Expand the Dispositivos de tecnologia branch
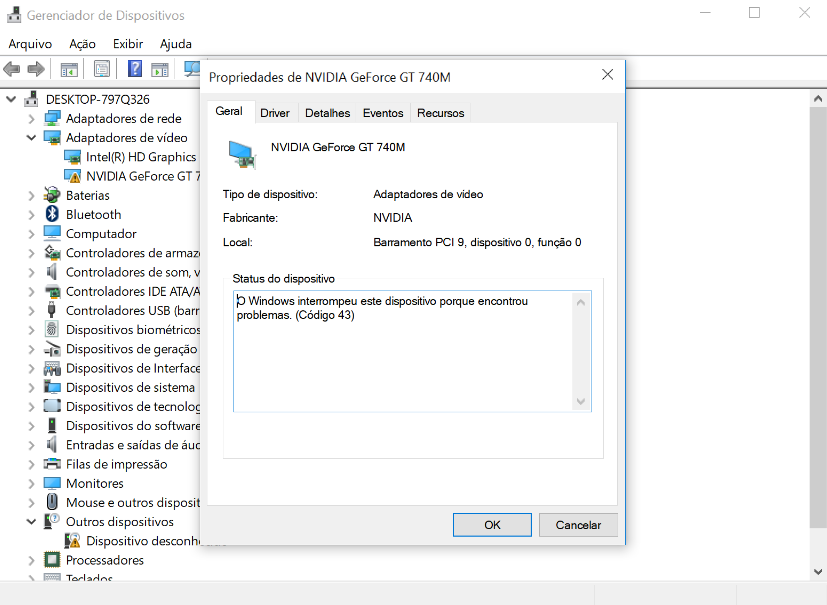This screenshot has width=827, height=605. tap(32, 407)
